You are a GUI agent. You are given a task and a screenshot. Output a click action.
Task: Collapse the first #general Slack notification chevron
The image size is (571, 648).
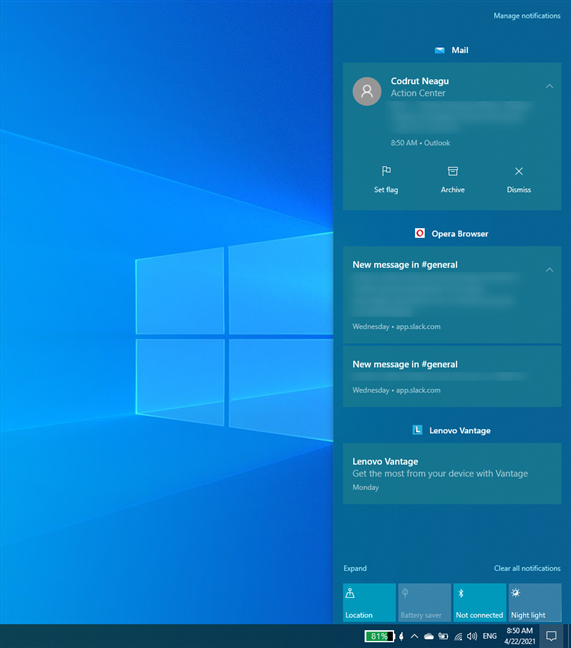click(x=550, y=270)
